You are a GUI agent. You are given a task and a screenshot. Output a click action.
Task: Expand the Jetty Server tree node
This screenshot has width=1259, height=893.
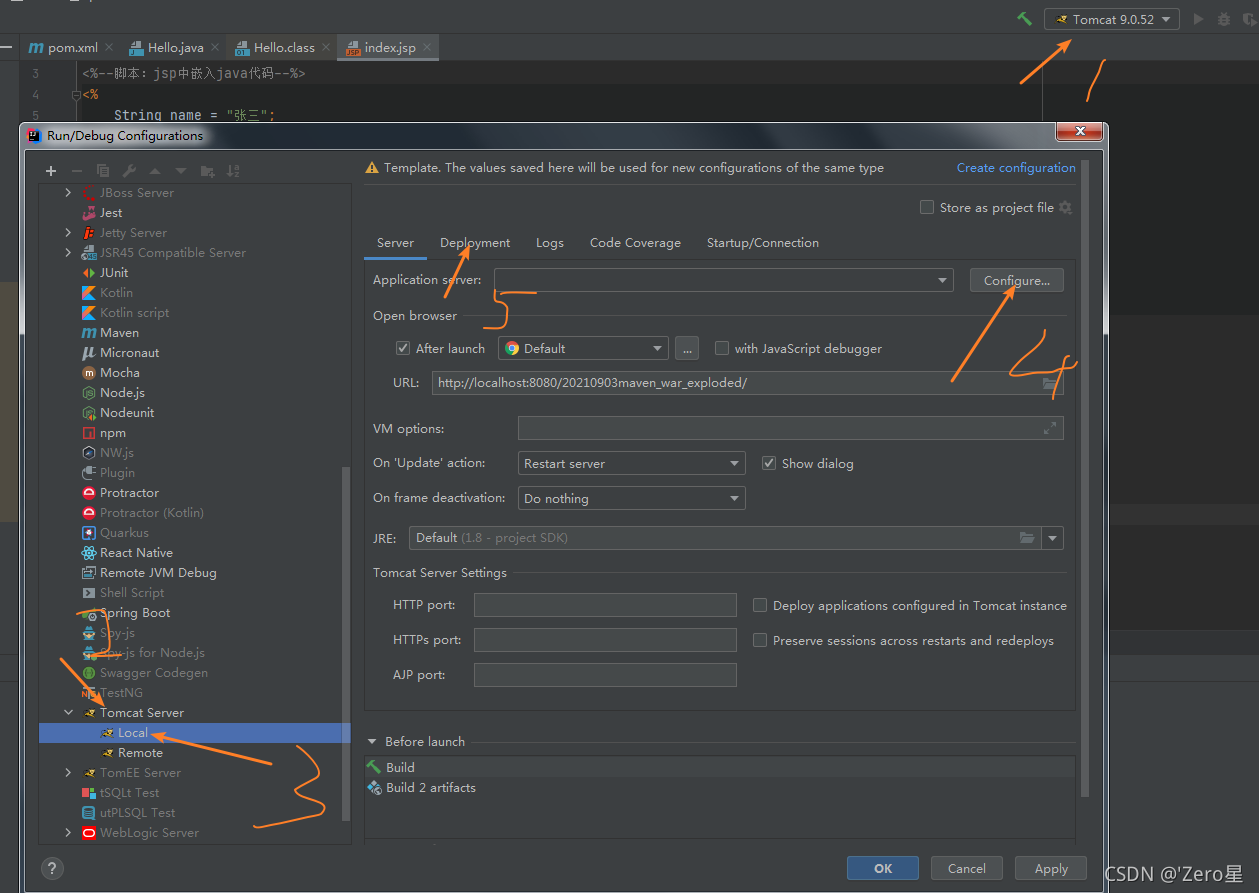tap(68, 232)
